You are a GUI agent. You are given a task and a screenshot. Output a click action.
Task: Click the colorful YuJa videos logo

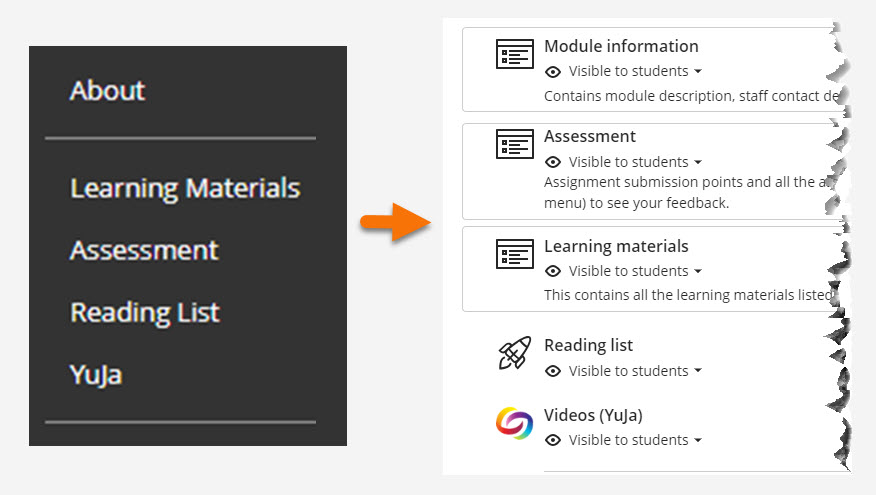515,423
